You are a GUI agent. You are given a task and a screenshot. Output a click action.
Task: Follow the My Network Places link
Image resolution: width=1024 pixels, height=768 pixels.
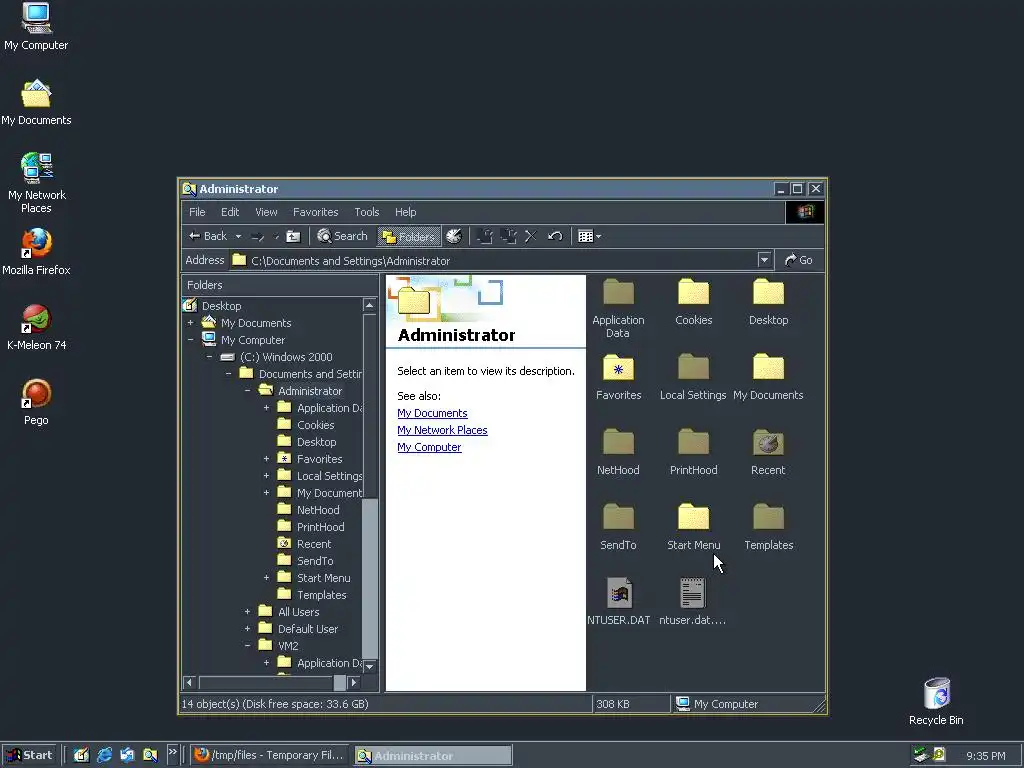[x=442, y=430]
